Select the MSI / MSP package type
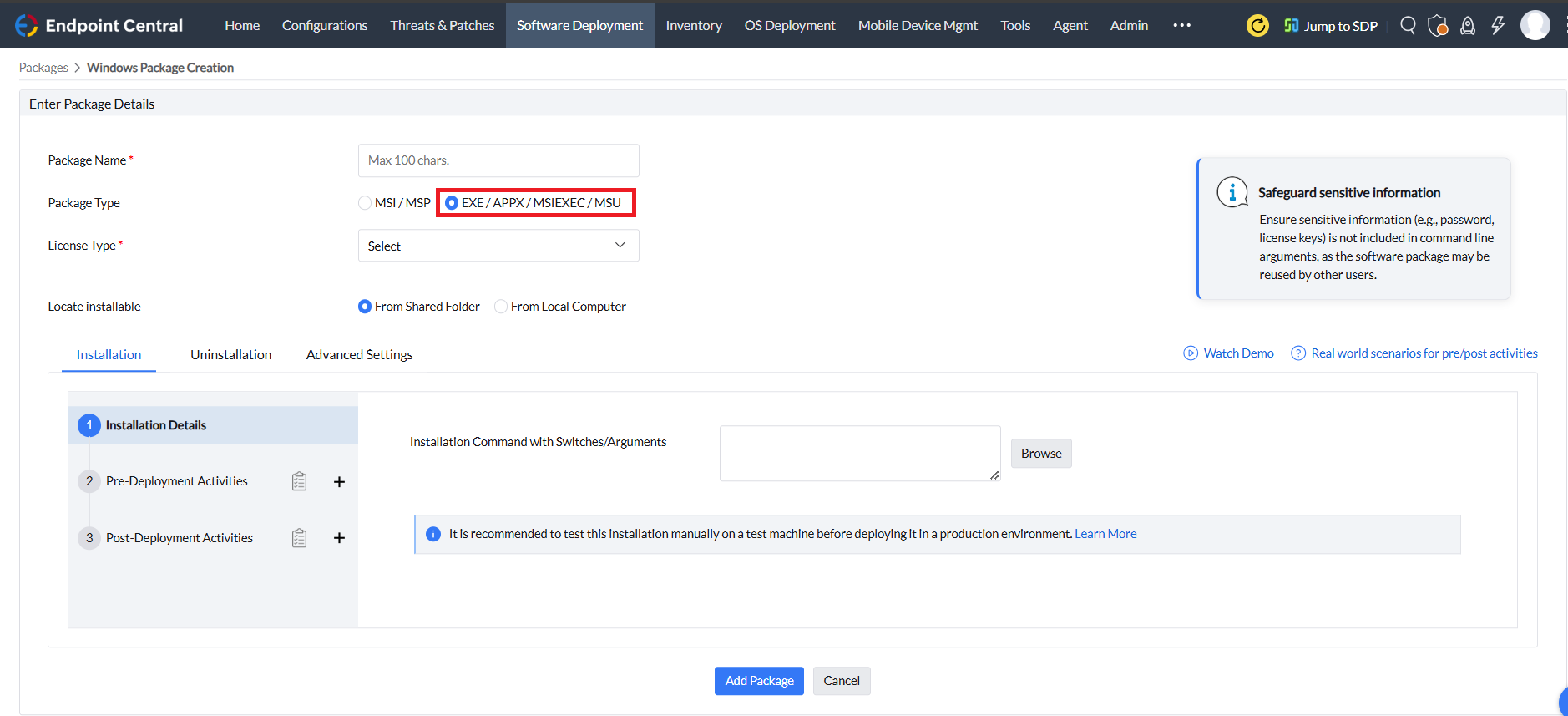 click(365, 203)
